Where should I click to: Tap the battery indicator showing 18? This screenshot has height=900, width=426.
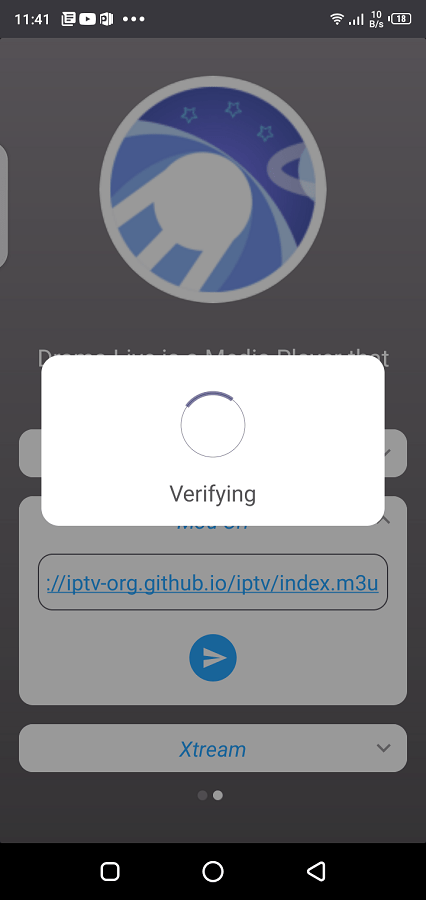tap(400, 19)
